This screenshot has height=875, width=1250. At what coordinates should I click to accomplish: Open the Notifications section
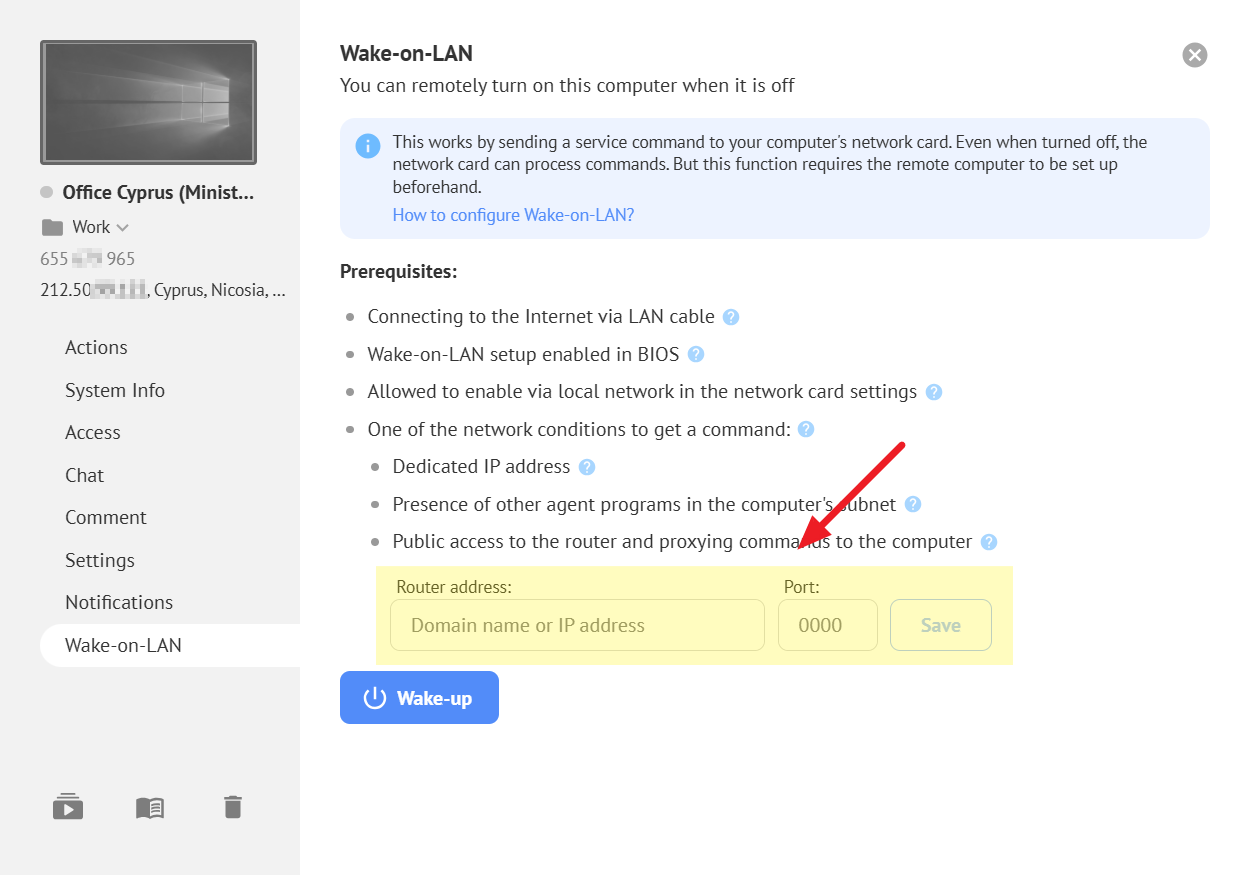pos(119,602)
